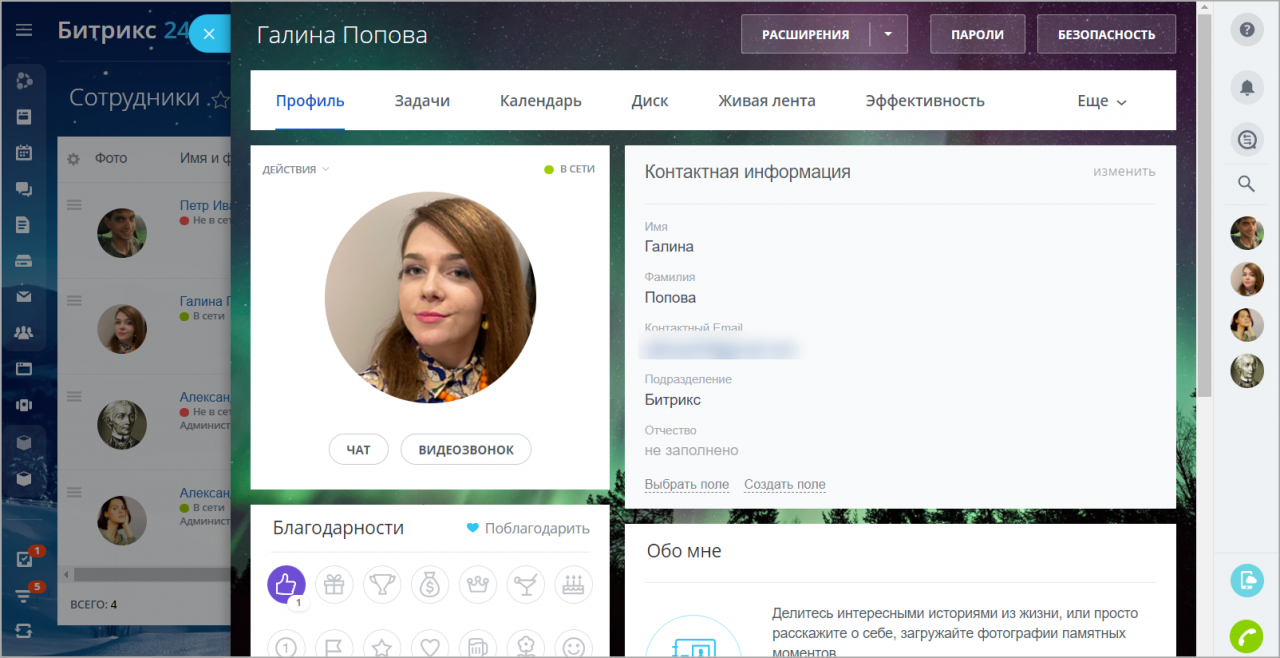Open the Еще dropdown in the profile tabs

[1100, 100]
